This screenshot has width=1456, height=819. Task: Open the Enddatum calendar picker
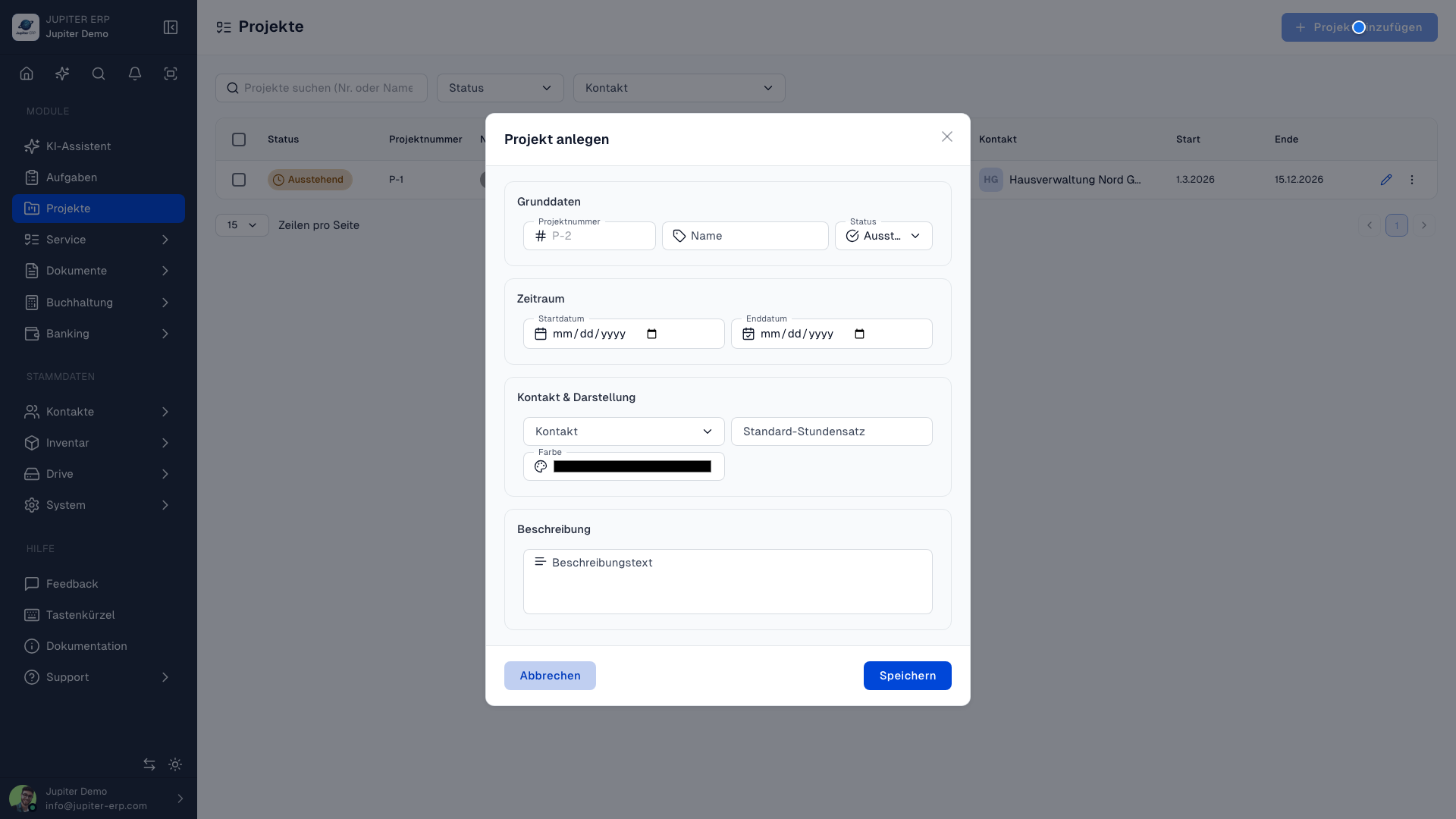[859, 334]
